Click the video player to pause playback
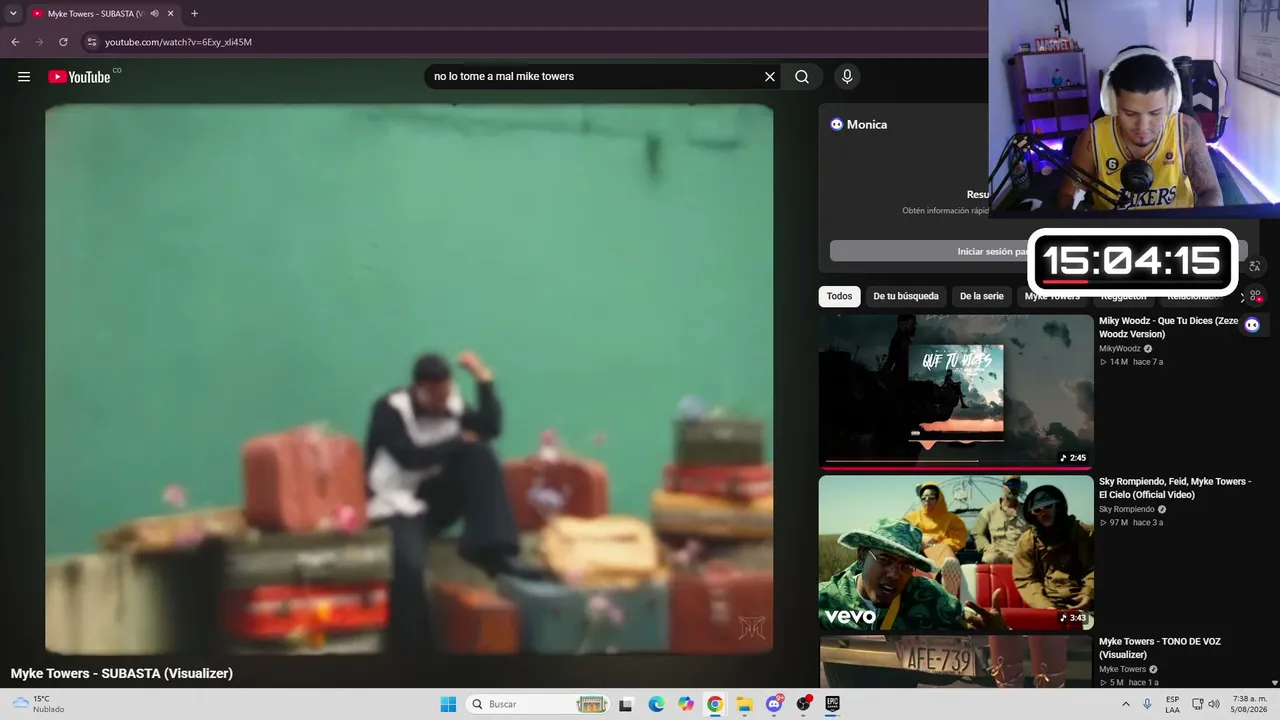This screenshot has height=720, width=1280. click(x=409, y=379)
